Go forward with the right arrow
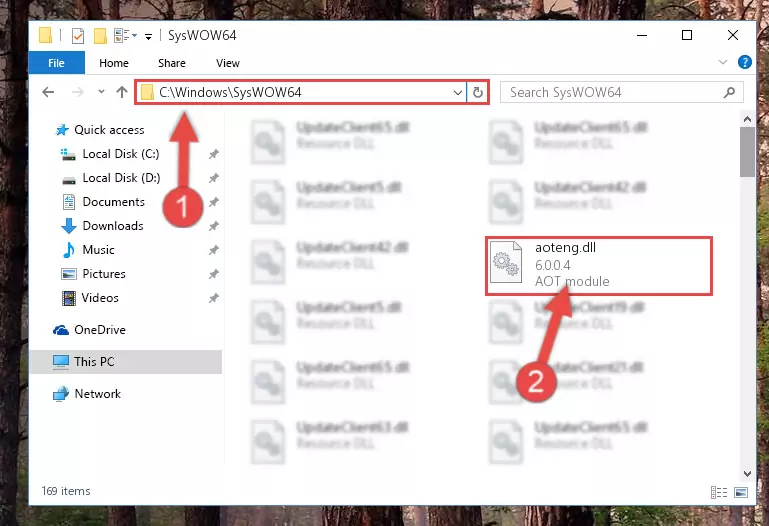 click(77, 92)
